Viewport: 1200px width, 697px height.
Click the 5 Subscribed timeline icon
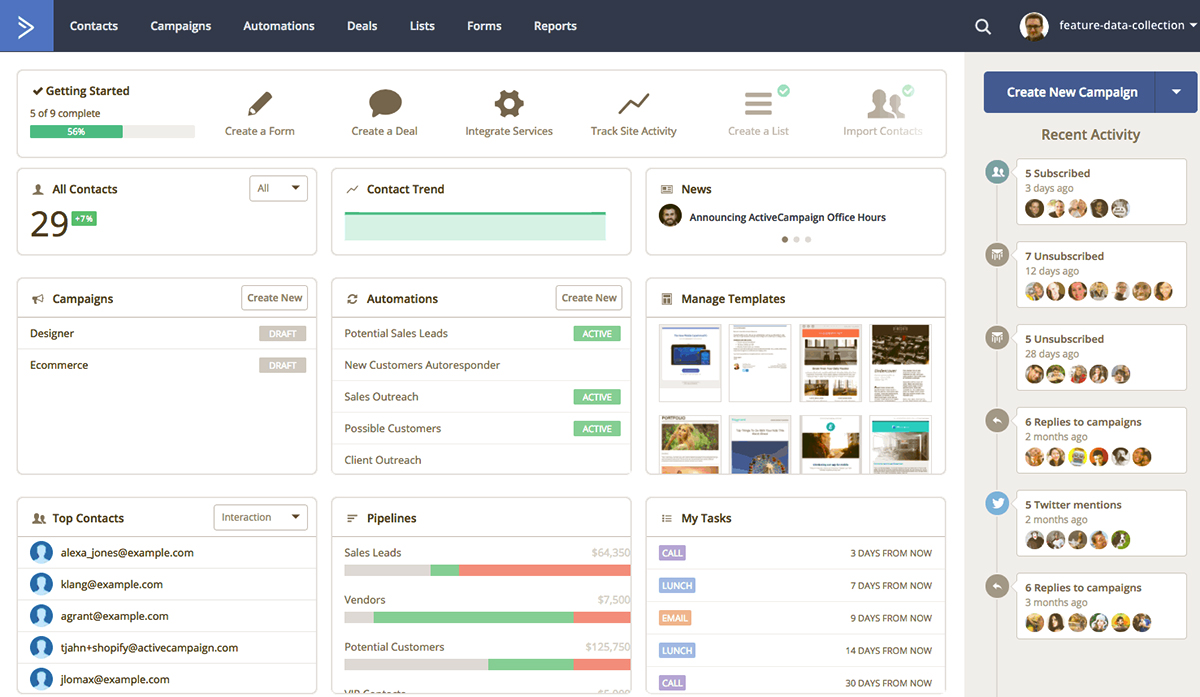[x=997, y=172]
